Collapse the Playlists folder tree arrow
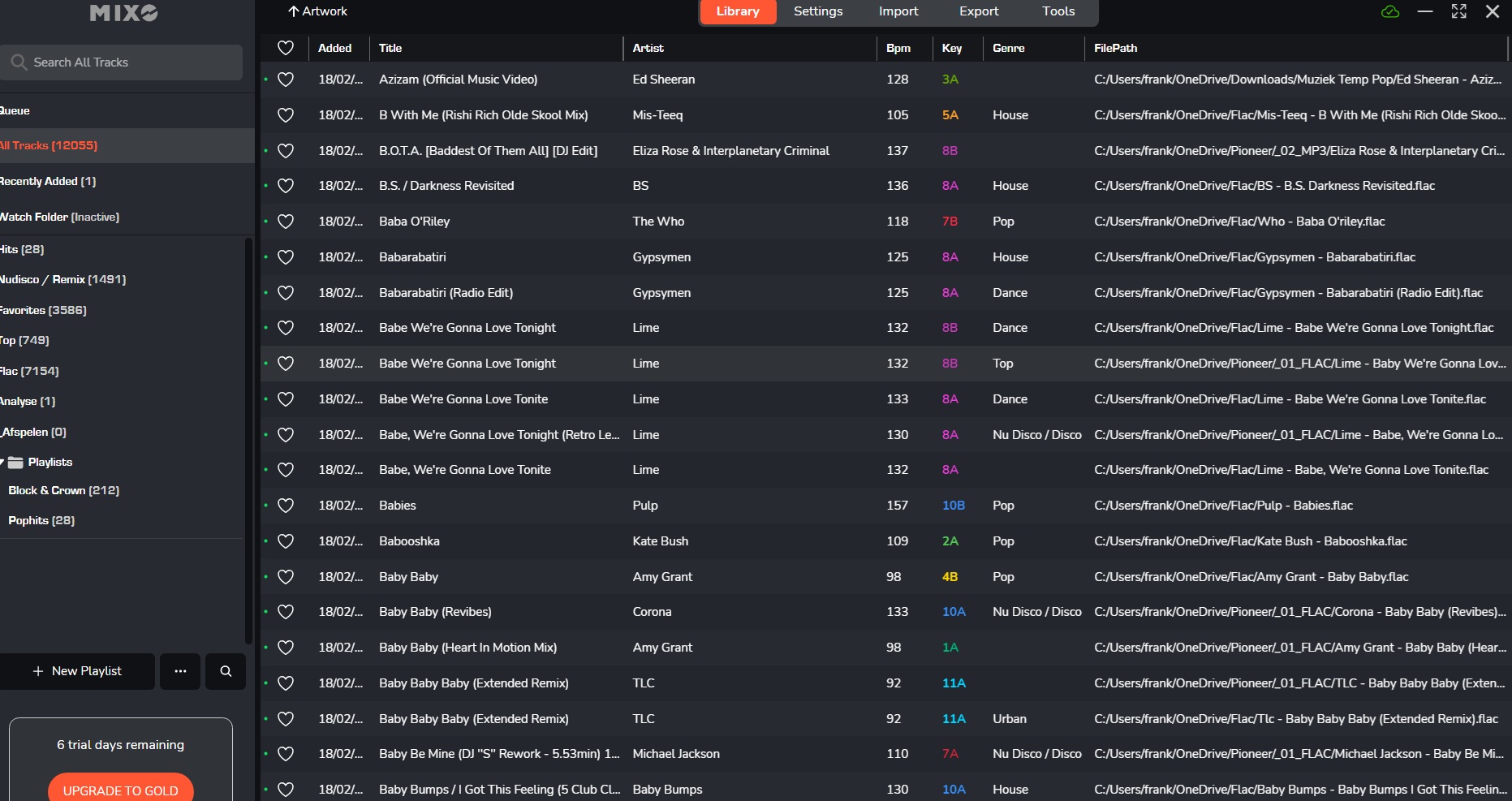The image size is (1512, 801). [x=2, y=463]
